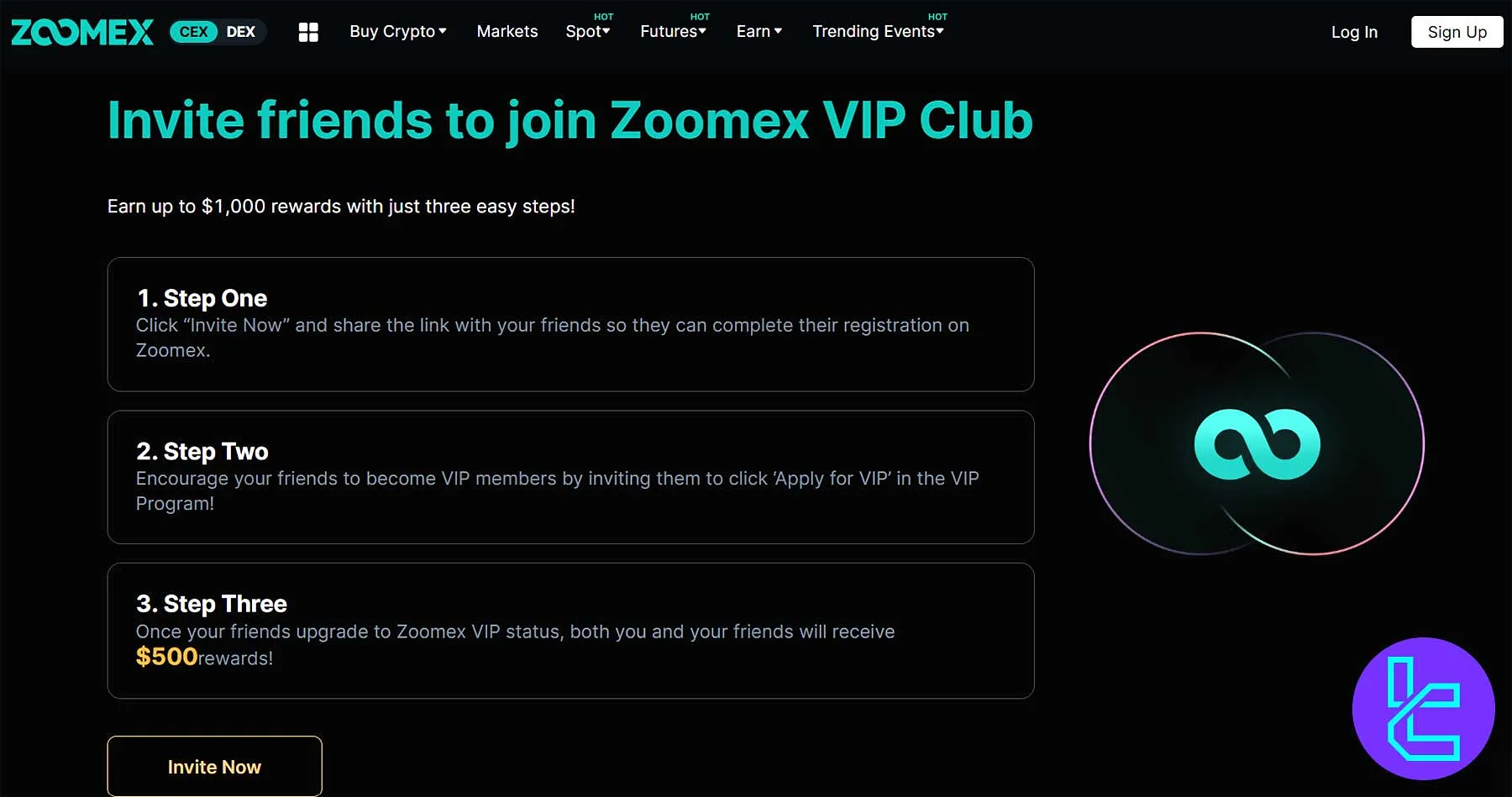Click the Invite Now button
The height and width of the screenshot is (797, 1512).
pyautogui.click(x=214, y=767)
